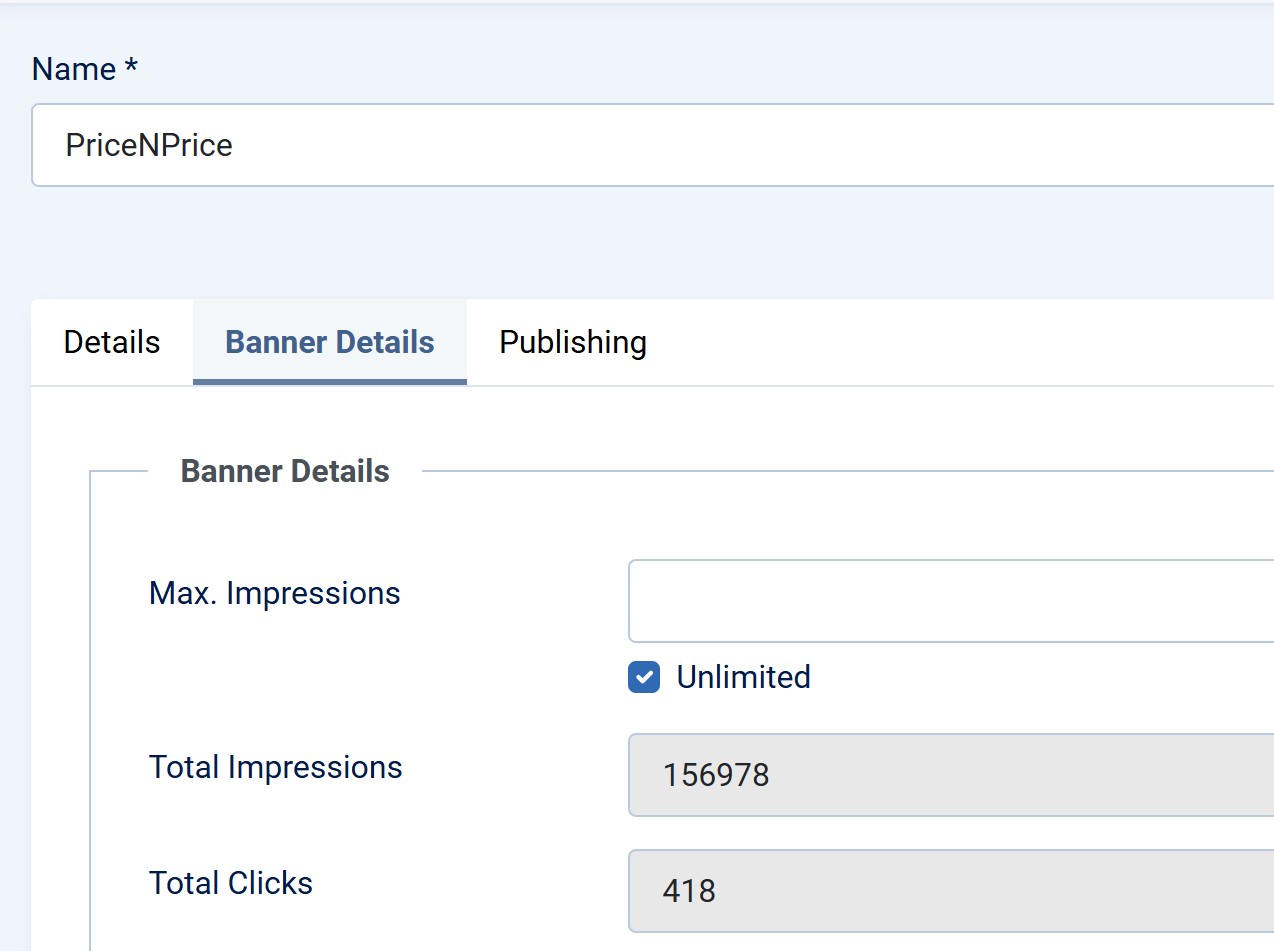
Task: Click the required asterisk beside Name
Action: 131,68
